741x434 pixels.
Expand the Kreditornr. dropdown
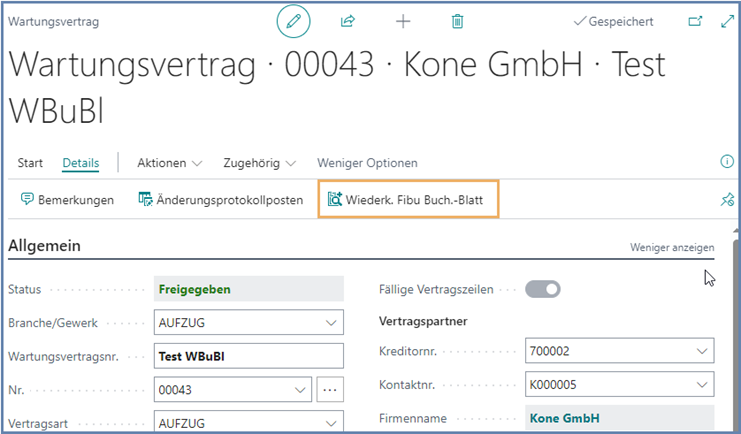tap(702, 351)
